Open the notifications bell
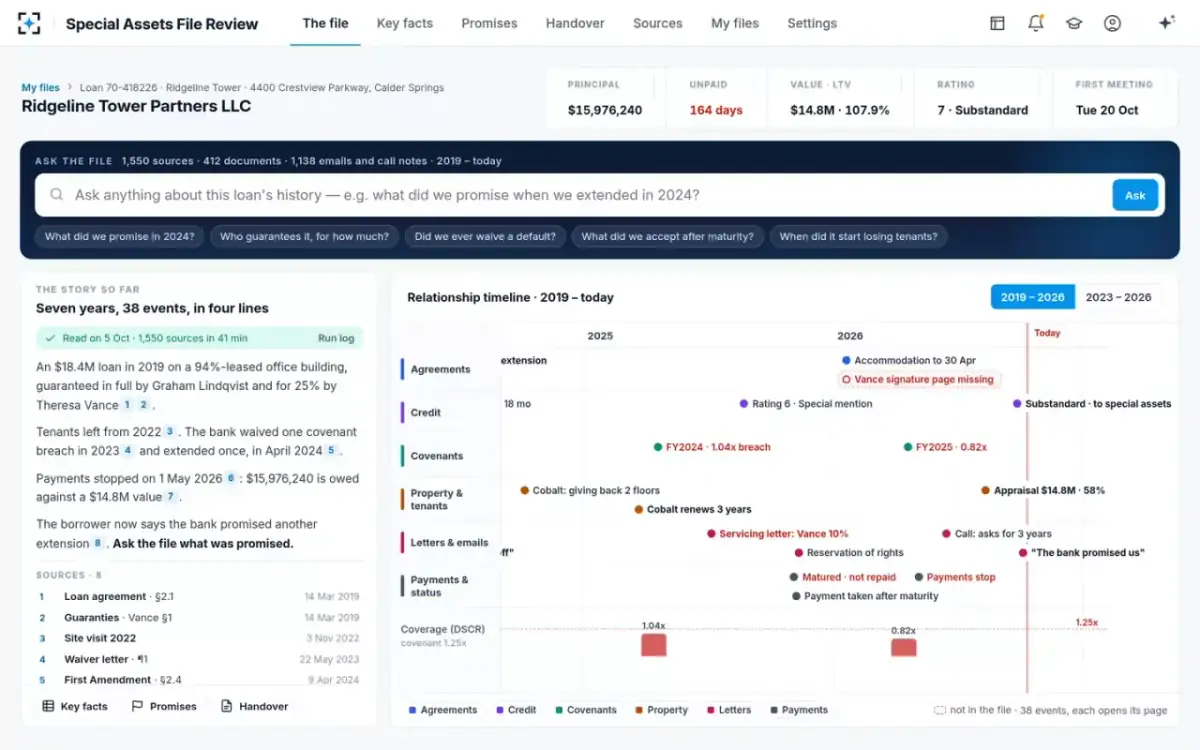Screen dimensions: 1200x750 coord(1036,23)
